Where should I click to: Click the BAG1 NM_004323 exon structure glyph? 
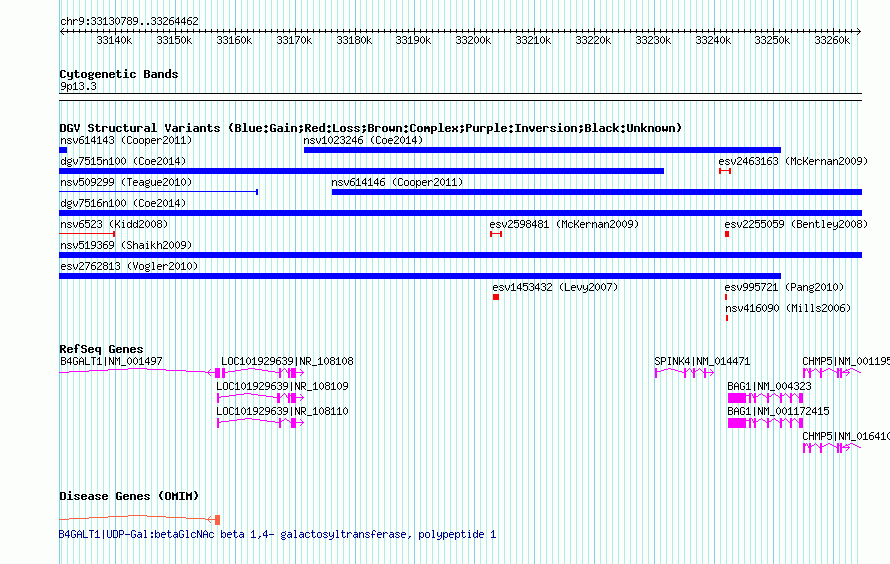765,398
